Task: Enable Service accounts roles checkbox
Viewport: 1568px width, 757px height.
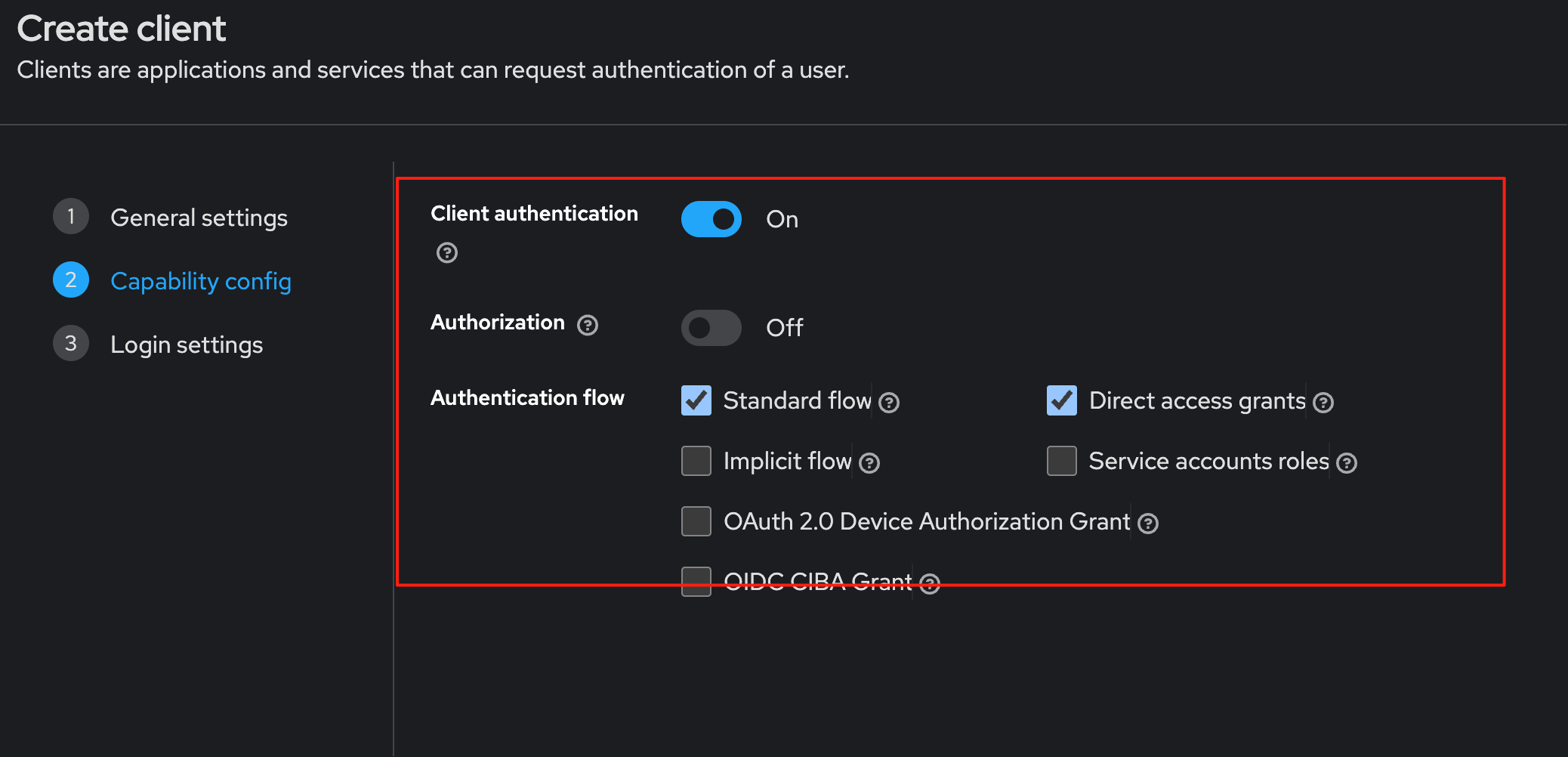Action: (1062, 461)
